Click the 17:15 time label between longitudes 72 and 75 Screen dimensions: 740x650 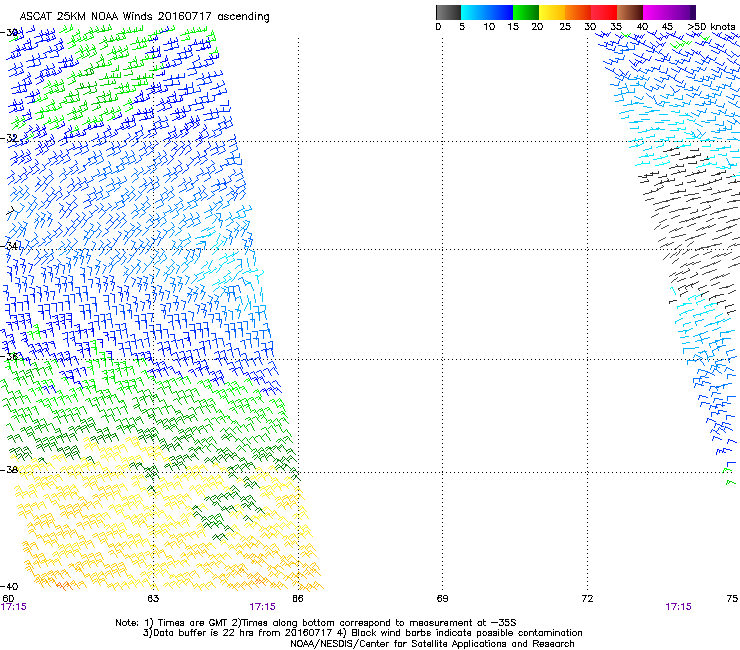pos(678,607)
